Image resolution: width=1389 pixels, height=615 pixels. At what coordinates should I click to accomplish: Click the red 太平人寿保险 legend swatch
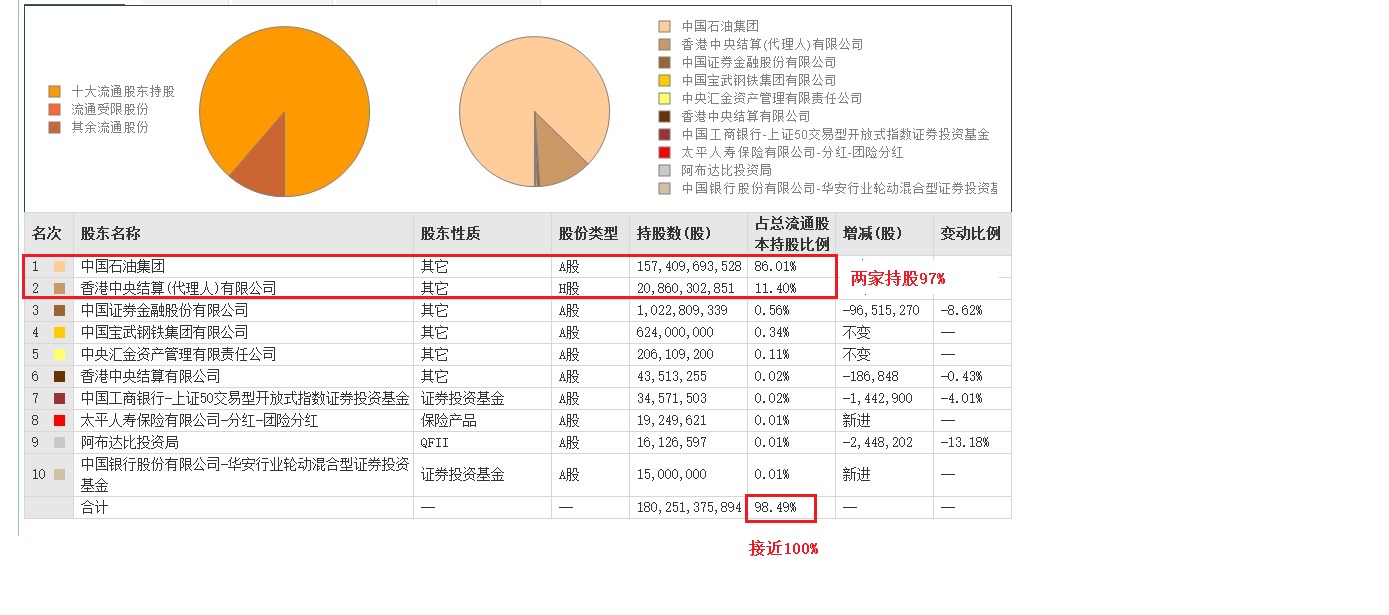tap(665, 152)
